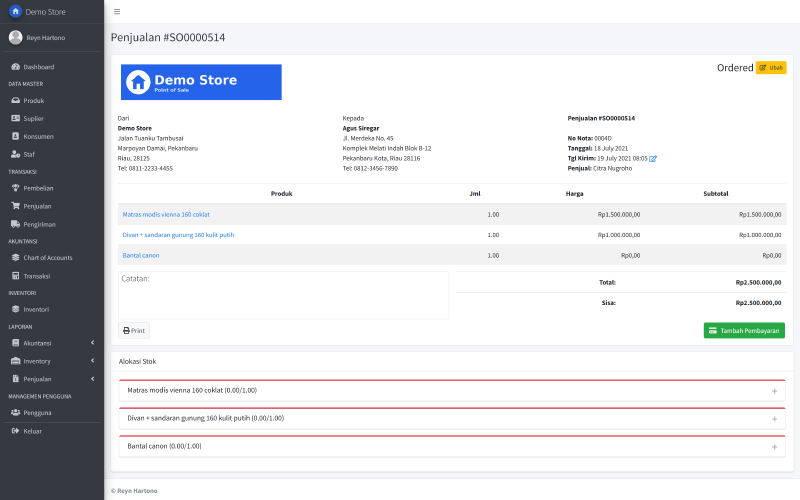
Task: Open Inventori menu item
Action: (52, 309)
